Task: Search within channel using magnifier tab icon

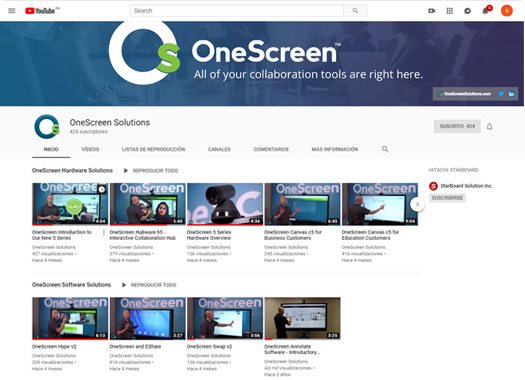Action: click(385, 149)
